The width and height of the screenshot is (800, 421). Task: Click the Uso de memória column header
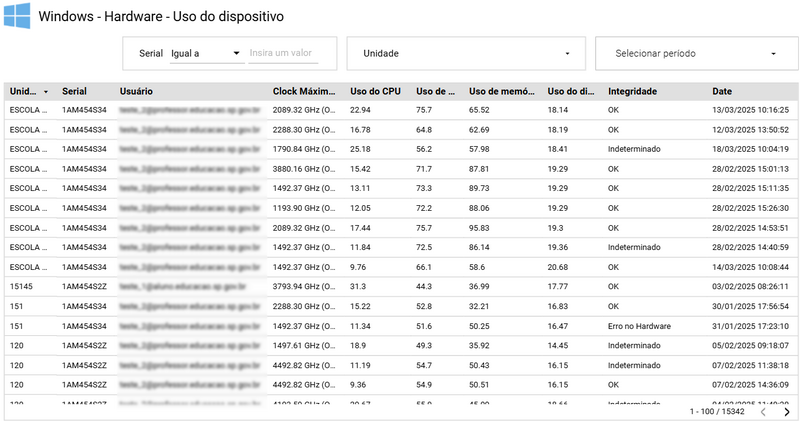(503, 91)
